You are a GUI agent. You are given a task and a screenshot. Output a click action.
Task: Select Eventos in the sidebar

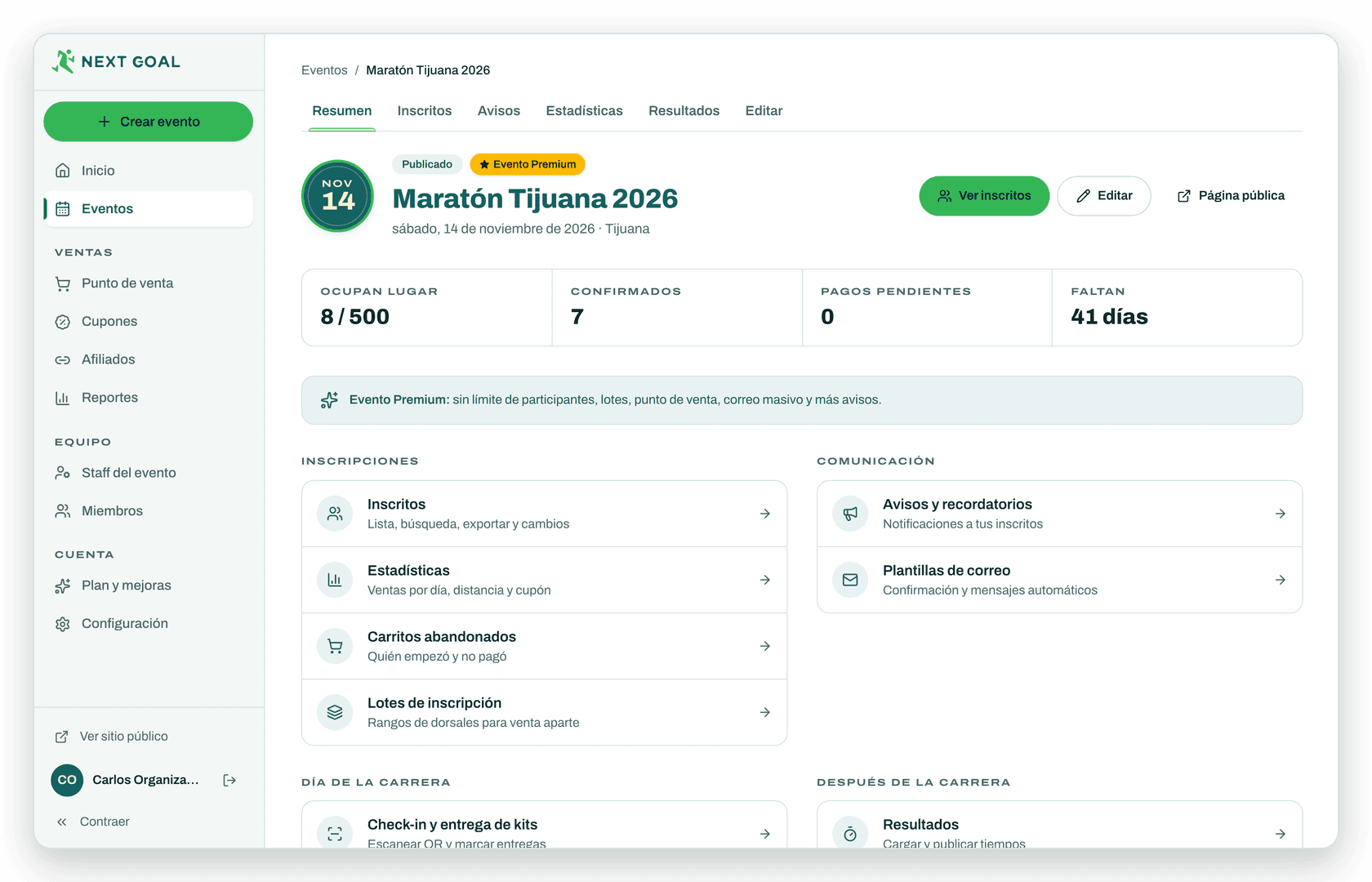tap(148, 209)
